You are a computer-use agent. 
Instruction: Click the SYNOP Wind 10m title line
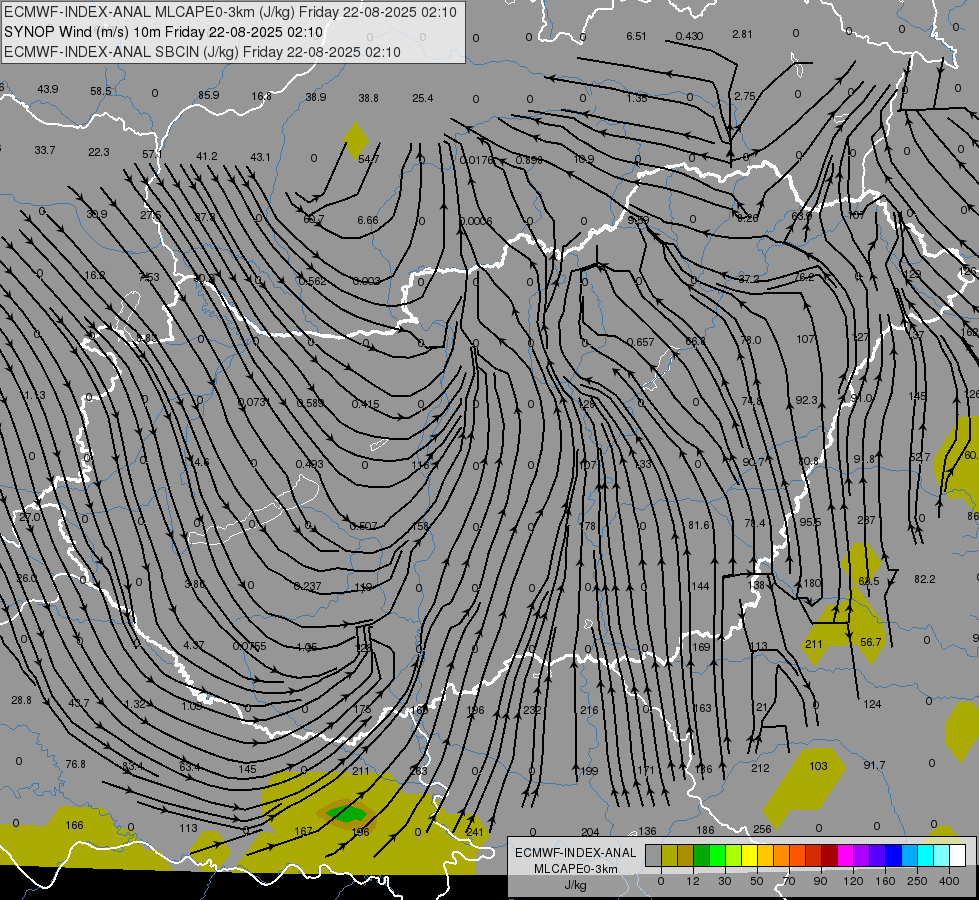(164, 32)
